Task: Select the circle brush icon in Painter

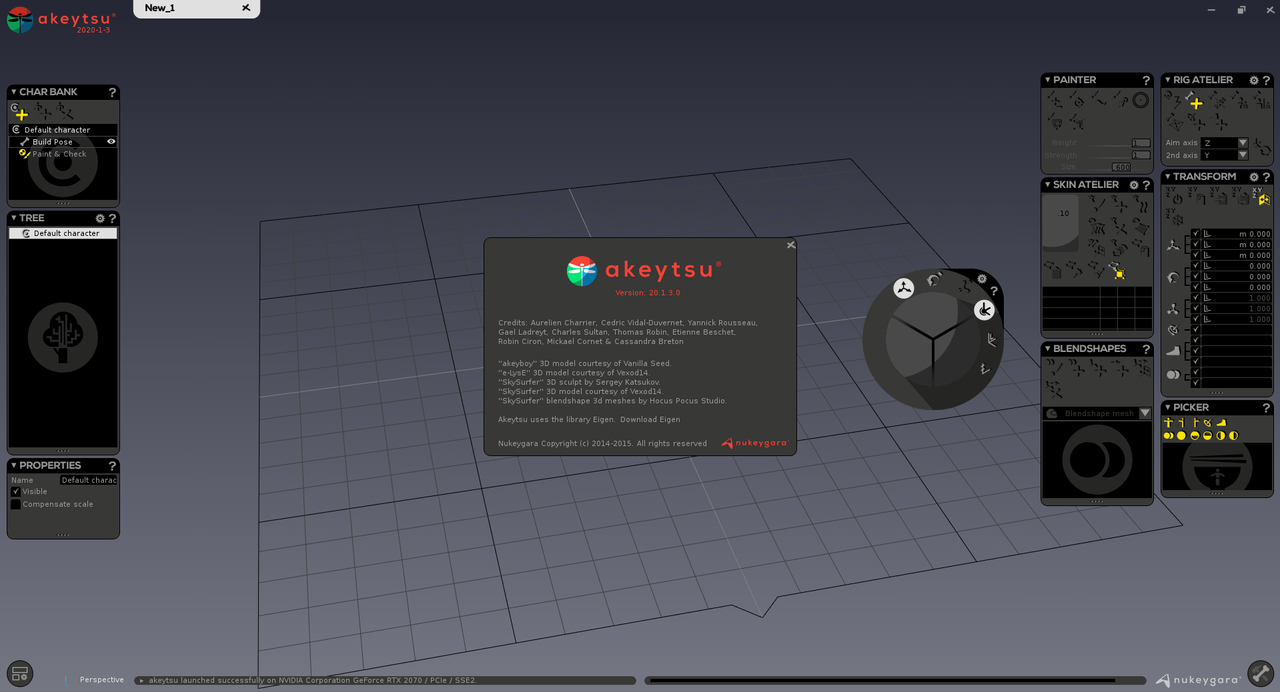Action: click(x=1140, y=100)
